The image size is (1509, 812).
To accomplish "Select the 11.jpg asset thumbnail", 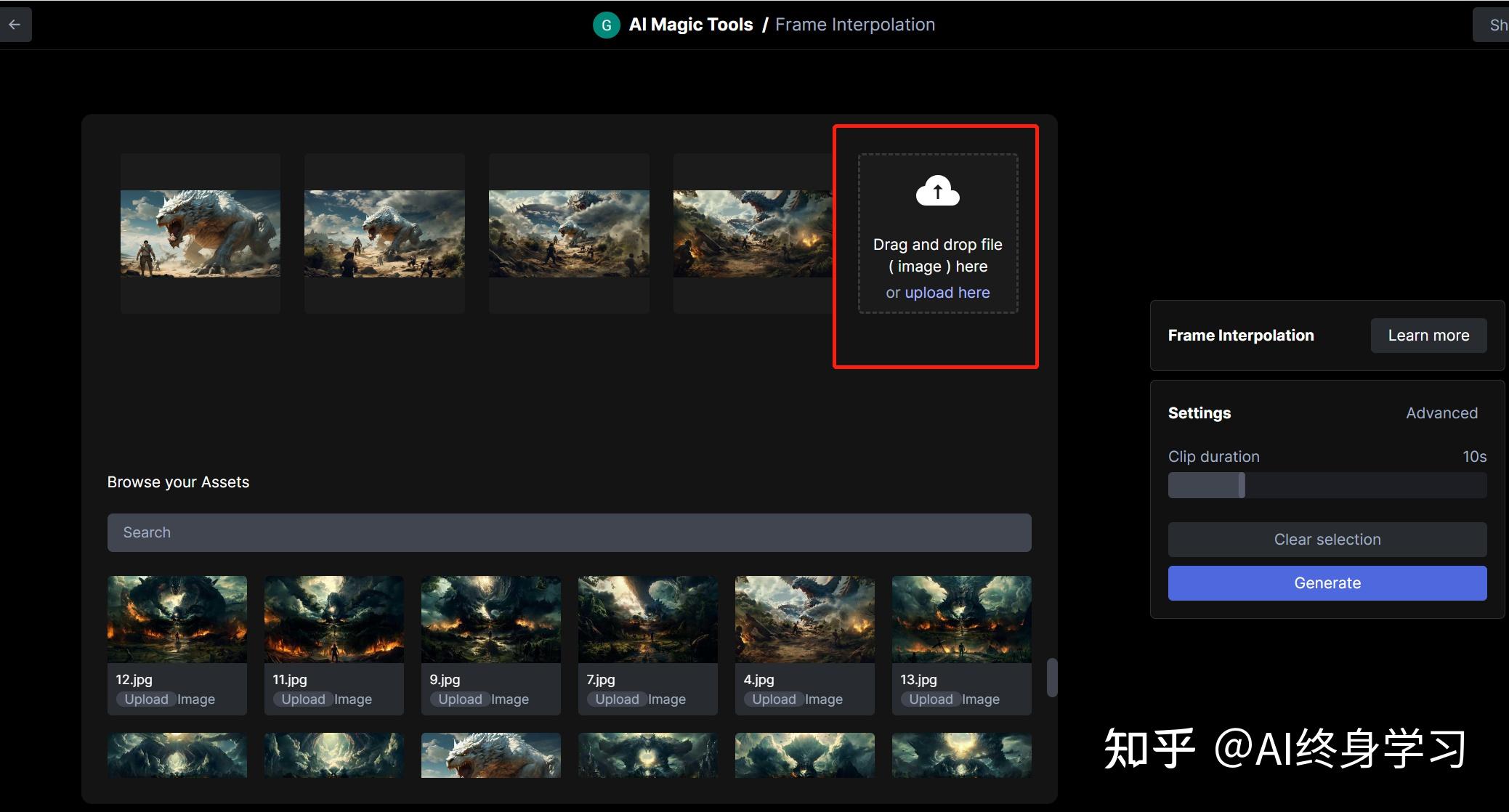I will click(x=334, y=620).
